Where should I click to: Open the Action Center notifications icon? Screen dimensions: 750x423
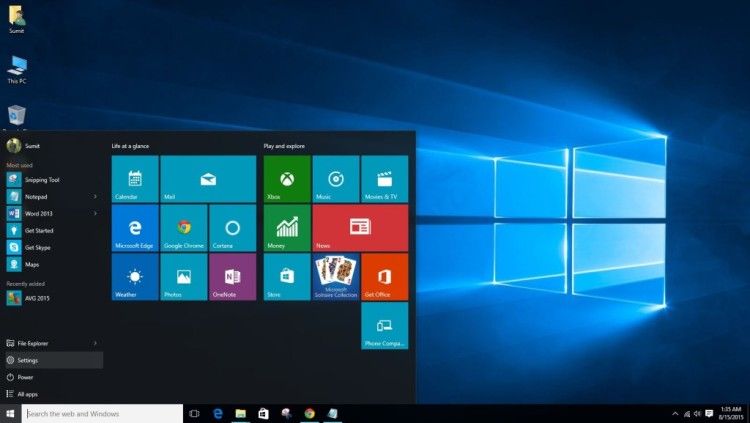tap(709, 414)
